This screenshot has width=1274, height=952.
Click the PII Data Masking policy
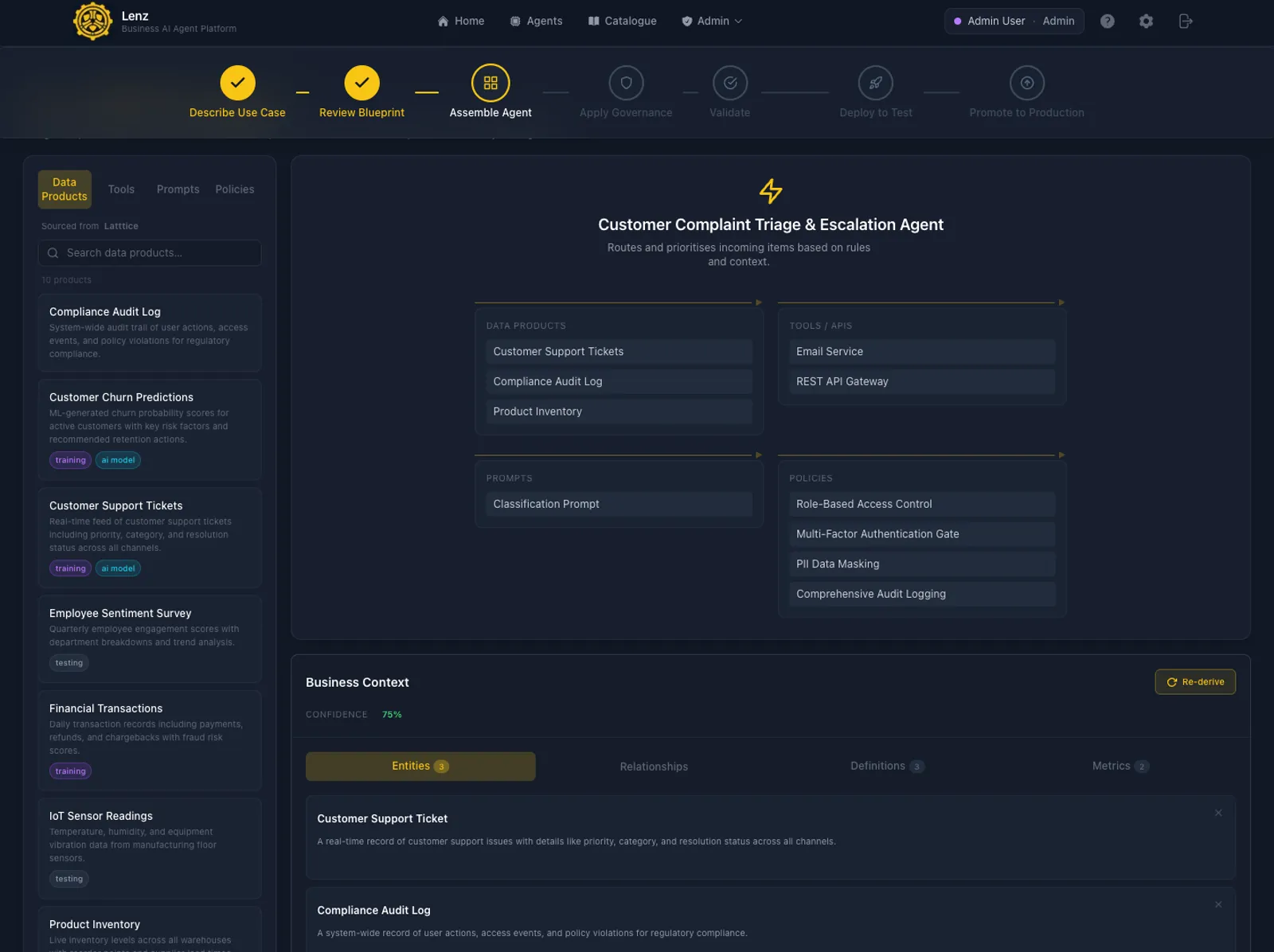click(x=922, y=564)
